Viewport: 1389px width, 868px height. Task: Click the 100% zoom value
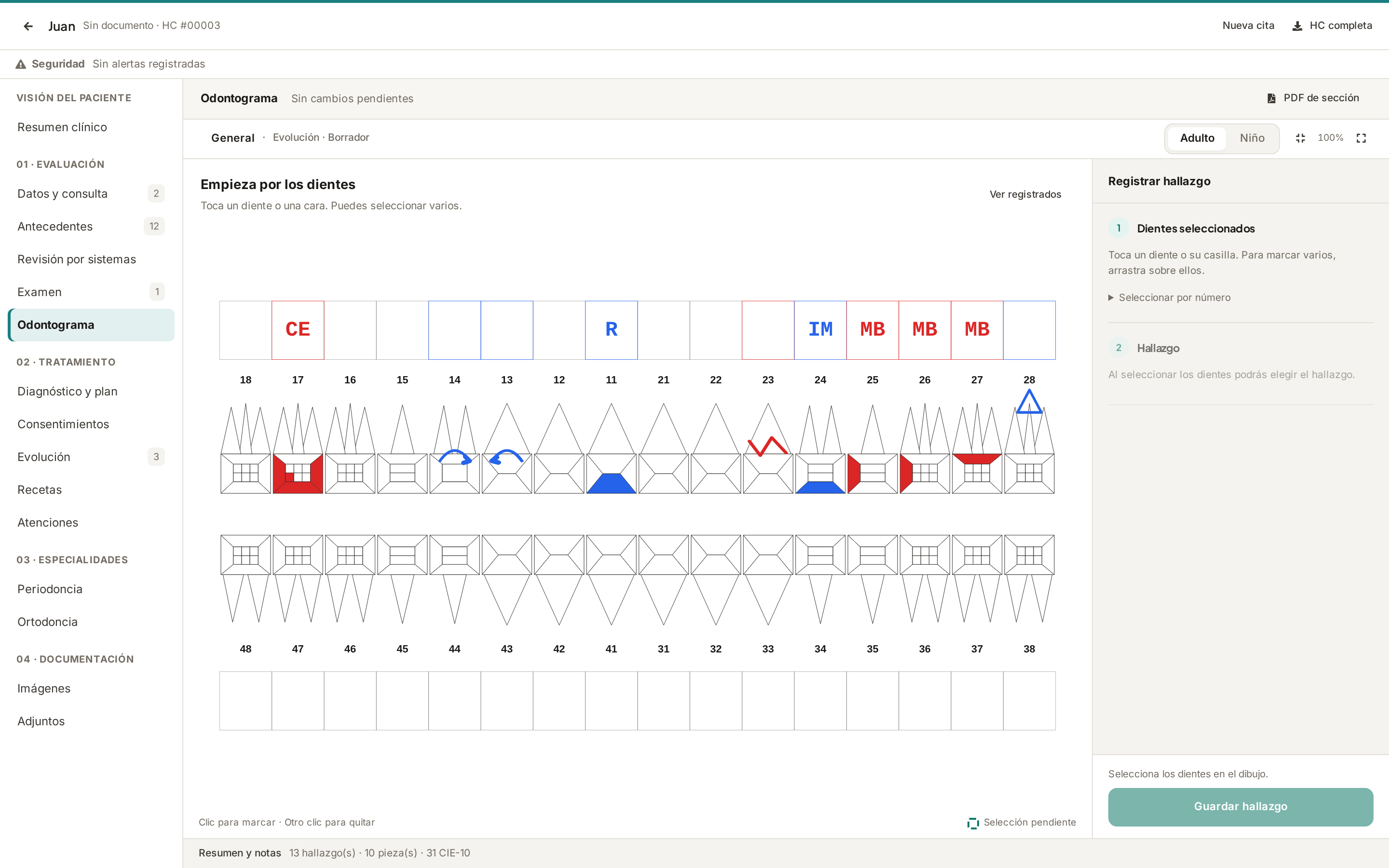[1330, 138]
